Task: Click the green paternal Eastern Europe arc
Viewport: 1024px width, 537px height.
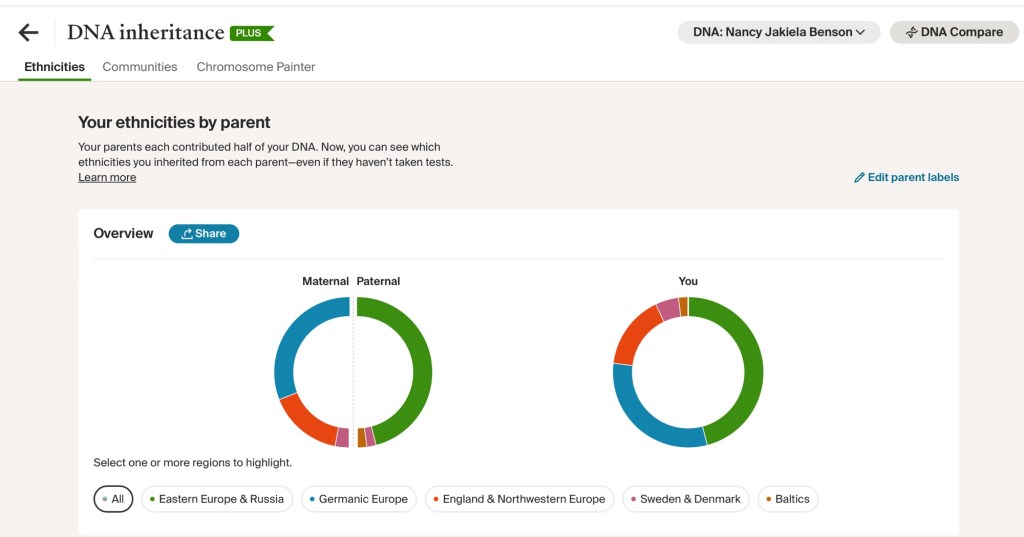Action: (424, 370)
